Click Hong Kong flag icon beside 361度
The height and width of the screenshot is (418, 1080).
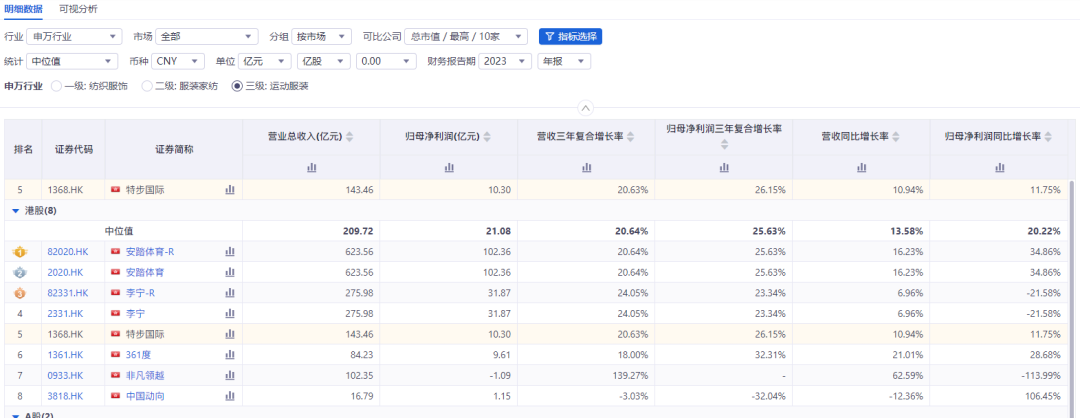(116, 355)
